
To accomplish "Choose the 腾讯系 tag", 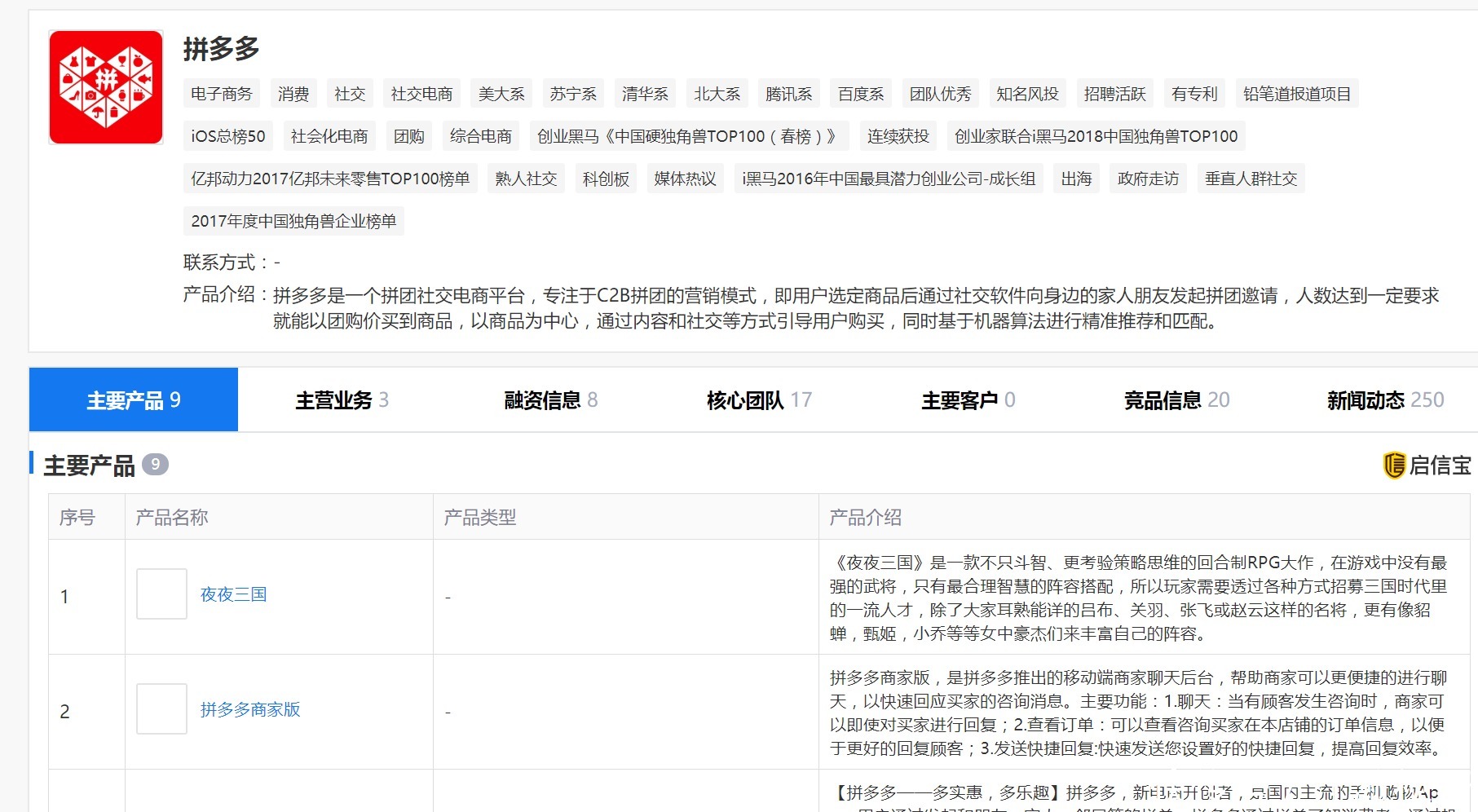I will coord(788,94).
